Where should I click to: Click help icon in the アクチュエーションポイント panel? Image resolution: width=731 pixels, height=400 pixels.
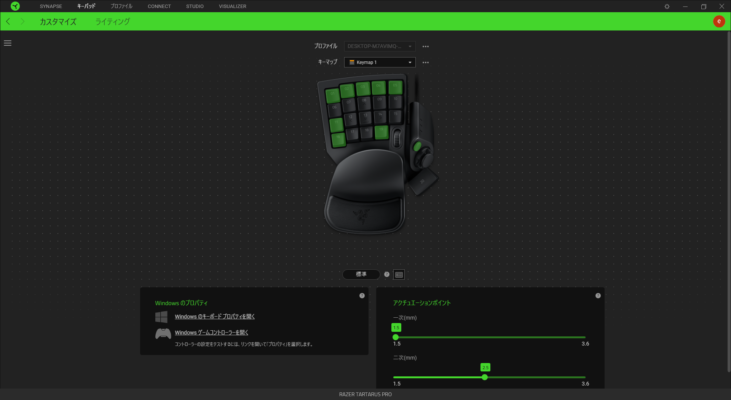[598, 296]
